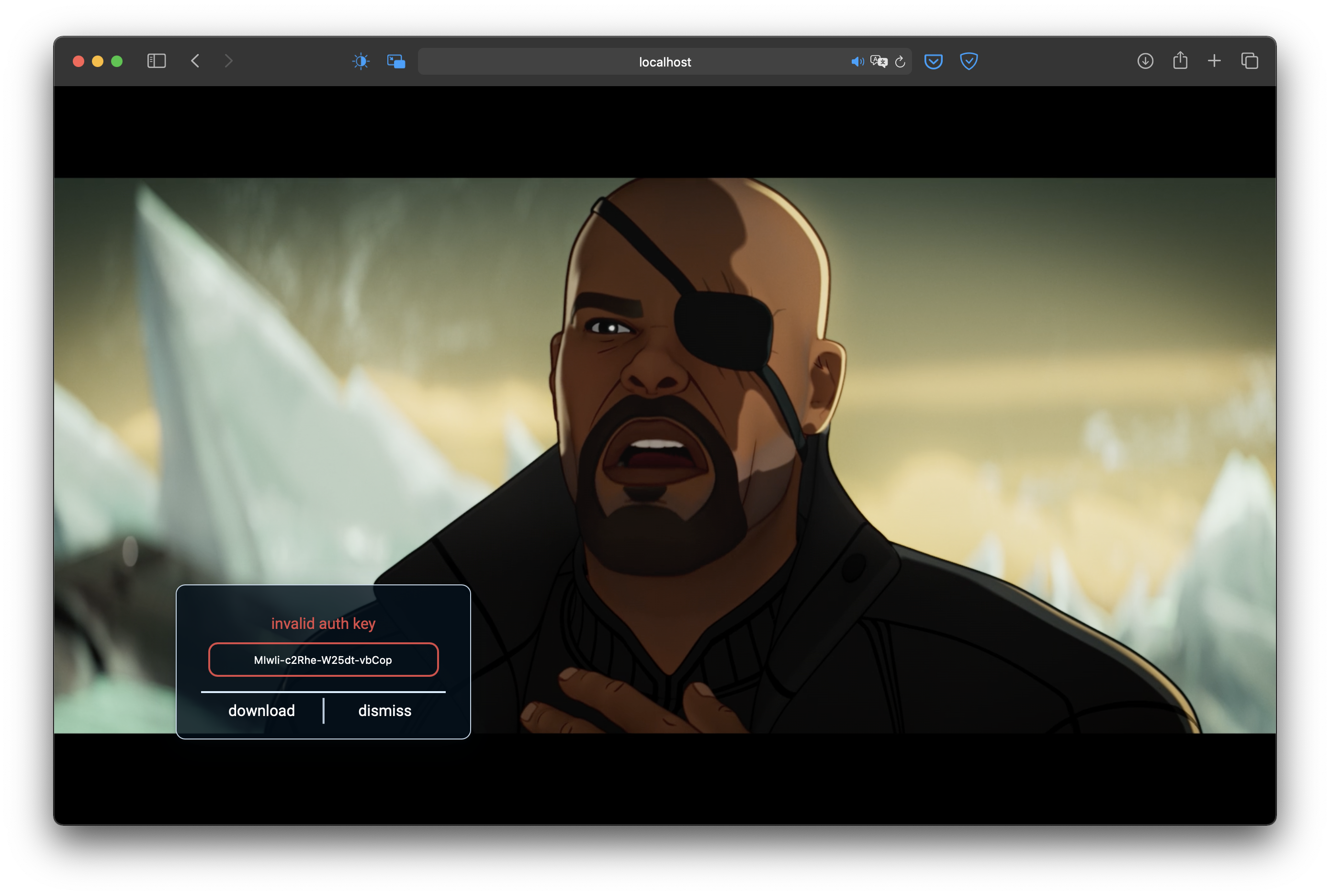The height and width of the screenshot is (896, 1330).
Task: Save the page with the Pocket icon
Action: pos(933,61)
